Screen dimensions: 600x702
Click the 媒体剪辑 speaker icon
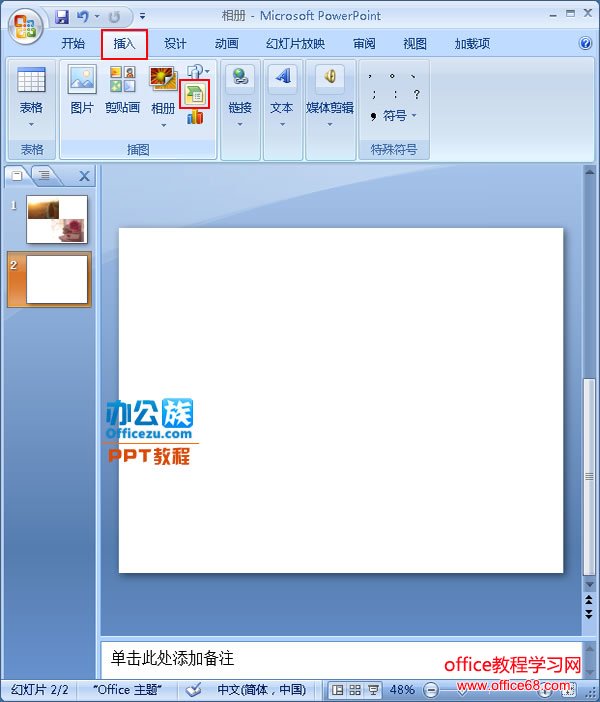330,77
